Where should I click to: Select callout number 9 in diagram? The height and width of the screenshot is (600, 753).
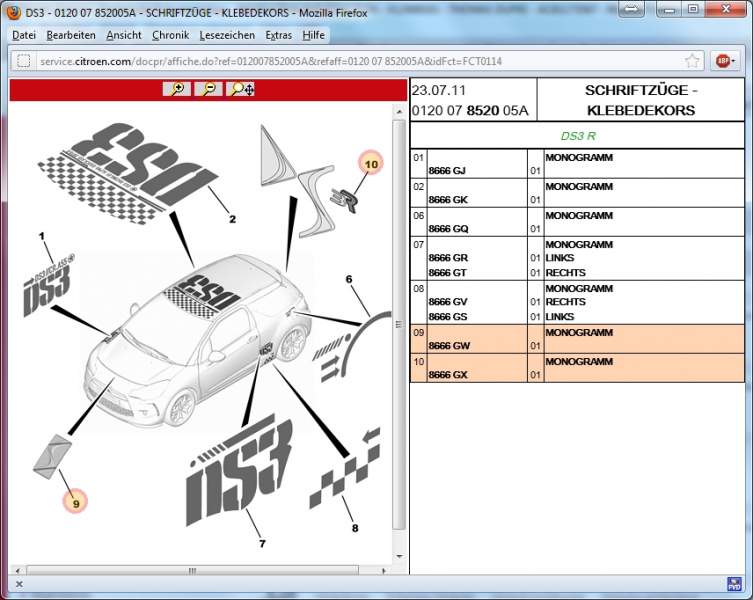(76, 503)
